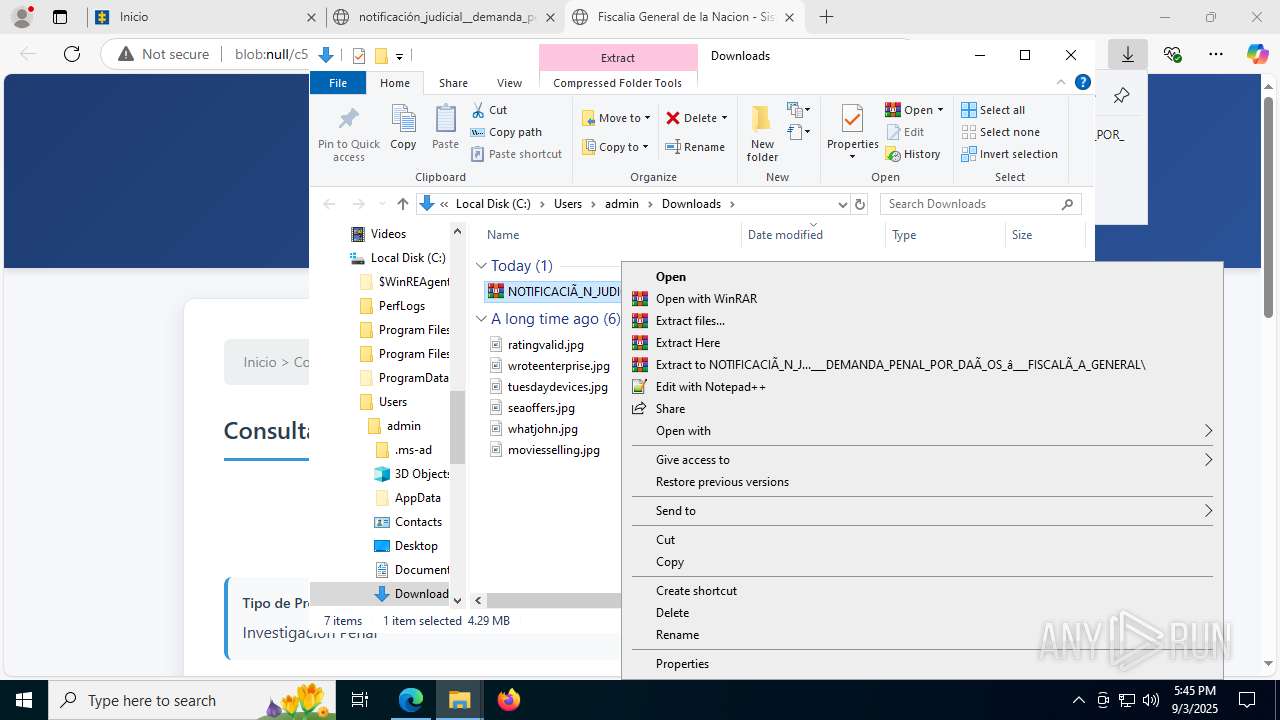
Task: Expand address bar history dropdown
Action: point(842,204)
